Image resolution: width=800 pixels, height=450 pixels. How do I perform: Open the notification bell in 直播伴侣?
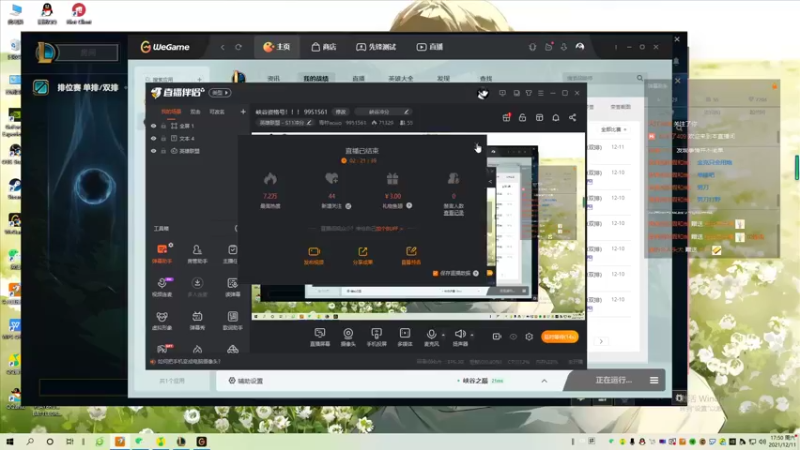point(556,118)
